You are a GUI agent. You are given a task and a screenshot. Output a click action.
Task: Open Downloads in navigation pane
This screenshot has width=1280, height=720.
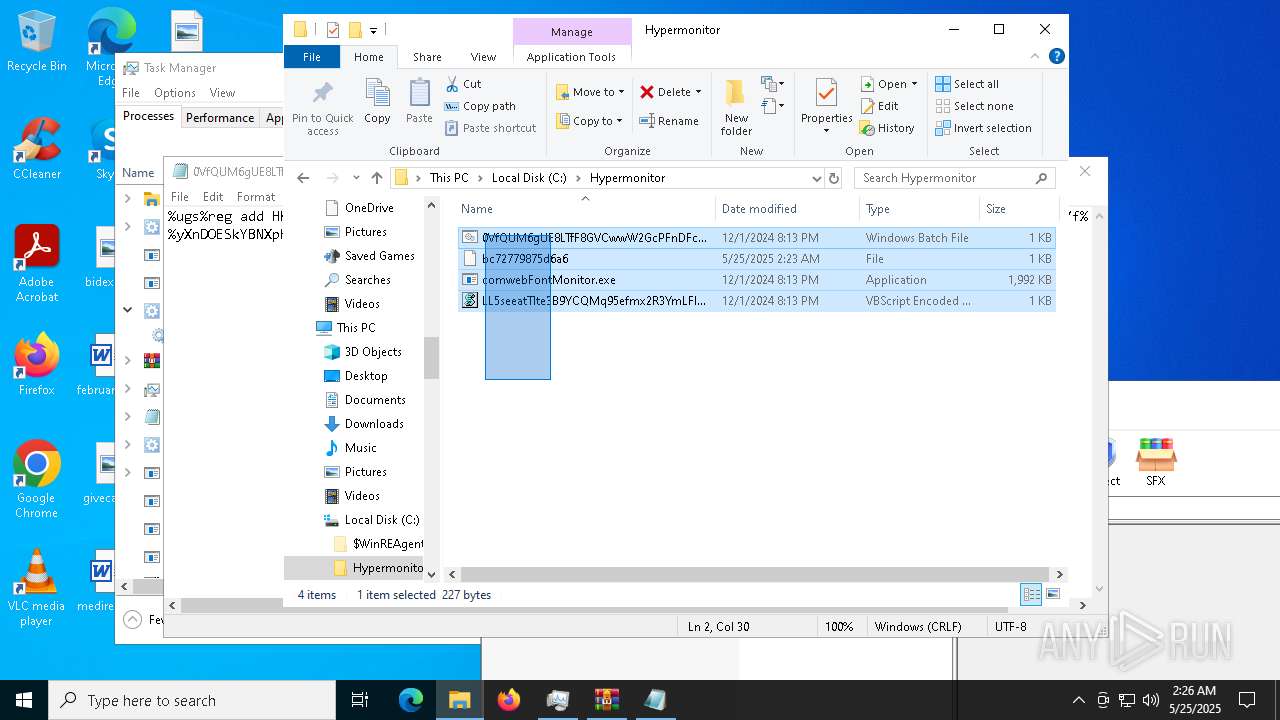tap(374, 424)
